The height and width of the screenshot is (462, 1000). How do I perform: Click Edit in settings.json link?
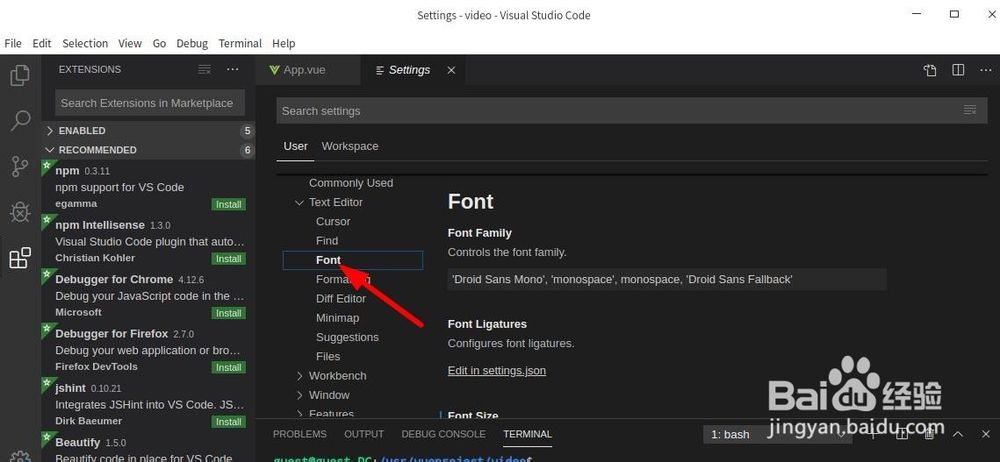(x=497, y=371)
